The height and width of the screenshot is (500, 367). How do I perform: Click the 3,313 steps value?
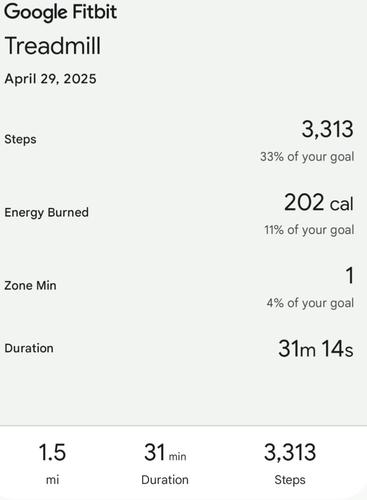(x=327, y=129)
